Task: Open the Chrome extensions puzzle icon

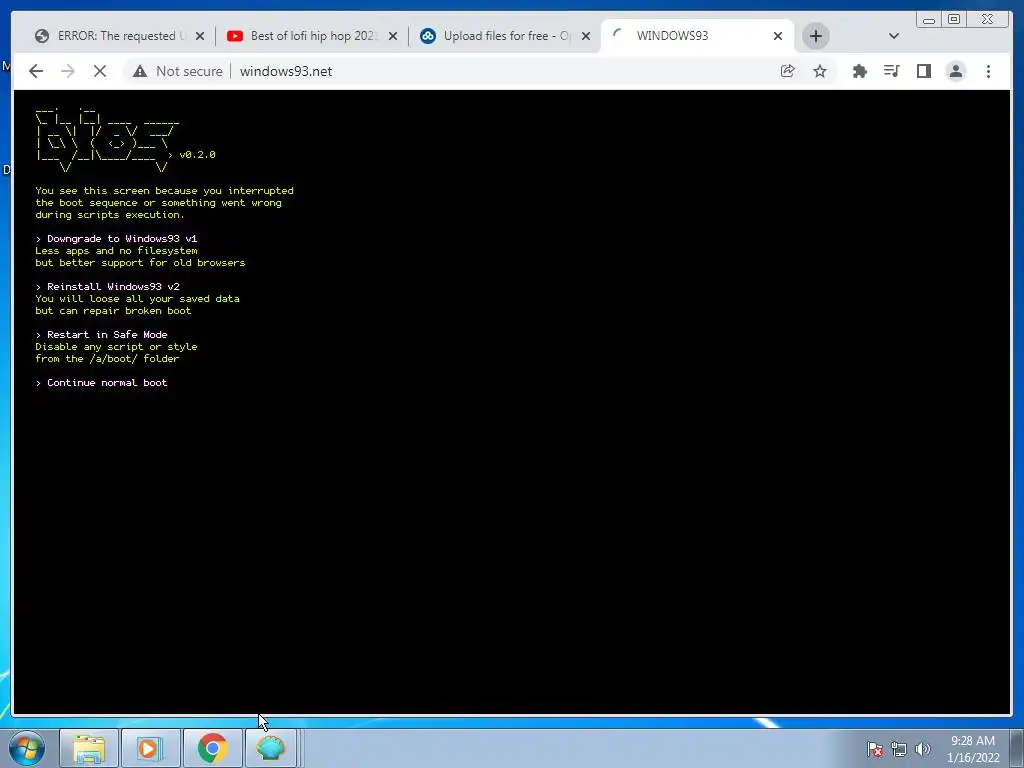Action: click(859, 71)
